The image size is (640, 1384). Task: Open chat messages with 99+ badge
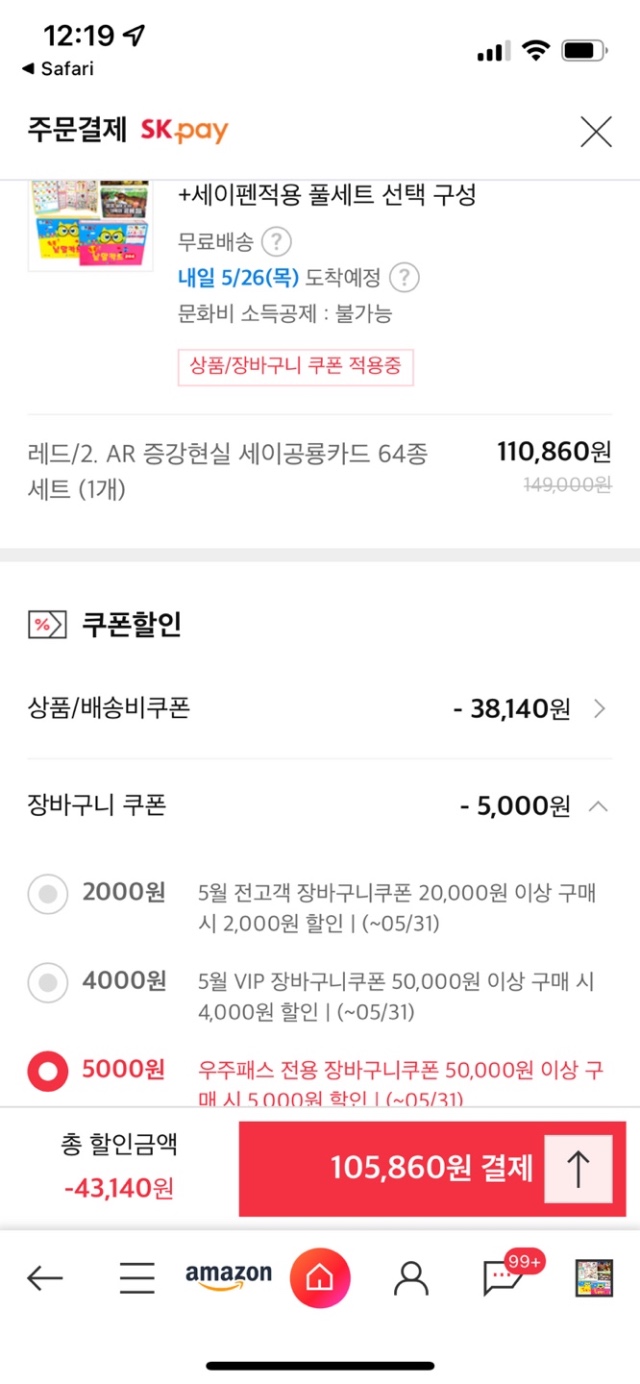pos(502,1277)
